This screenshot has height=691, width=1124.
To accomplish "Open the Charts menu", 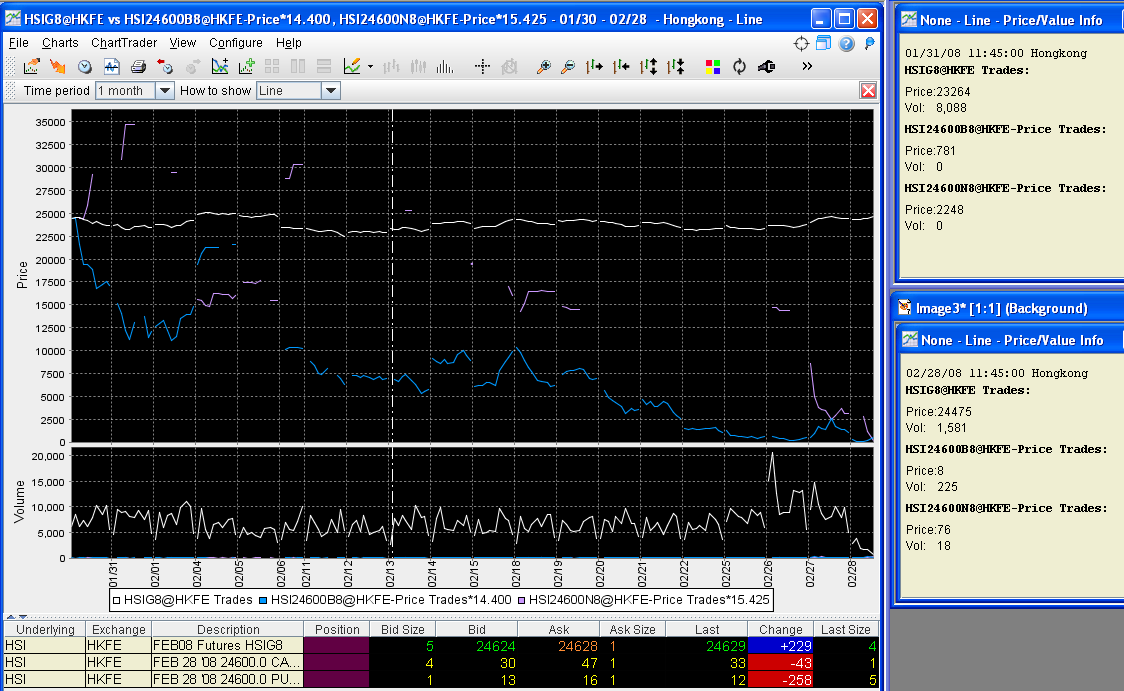I will 60,43.
